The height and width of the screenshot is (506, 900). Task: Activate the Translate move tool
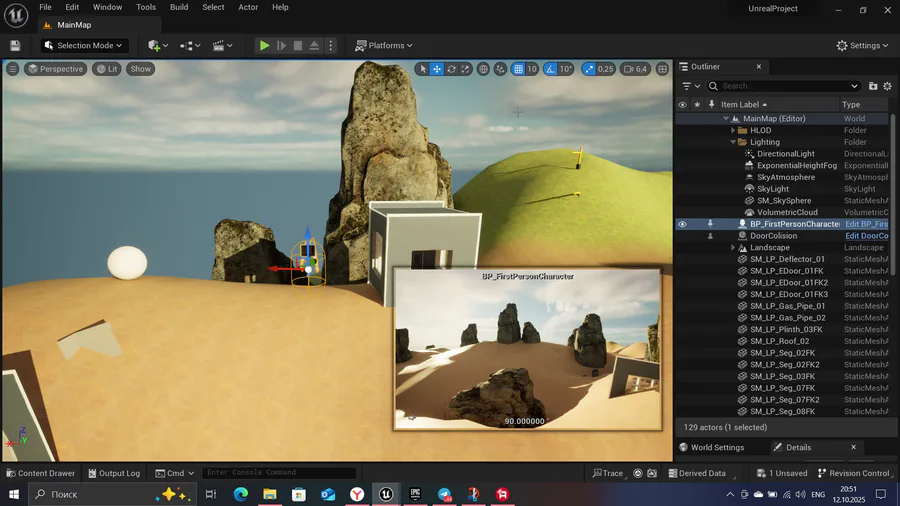[437, 69]
